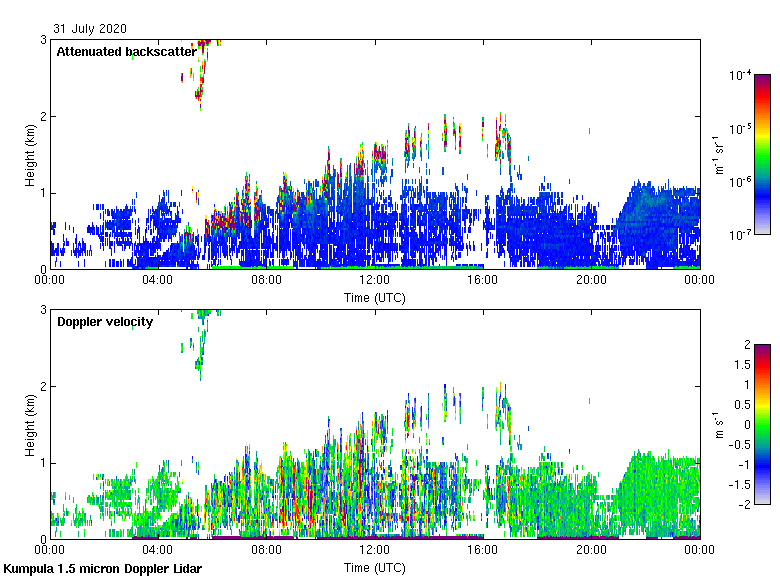This screenshot has width=780, height=580.
Task: Click the 04:00 tick of the Doppler plot
Action: (158, 550)
